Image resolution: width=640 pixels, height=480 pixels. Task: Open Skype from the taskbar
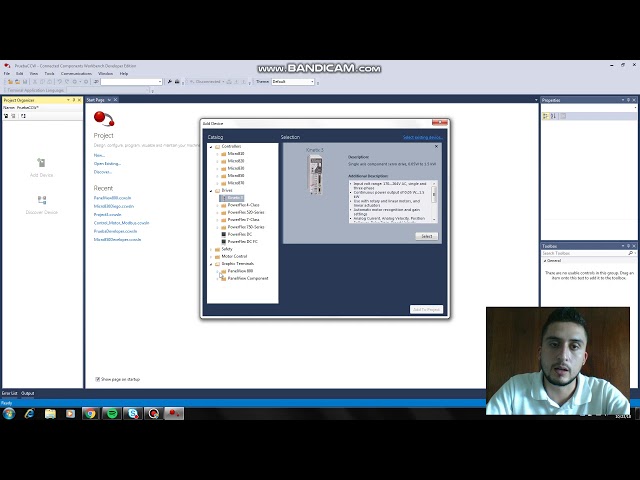(x=133, y=413)
